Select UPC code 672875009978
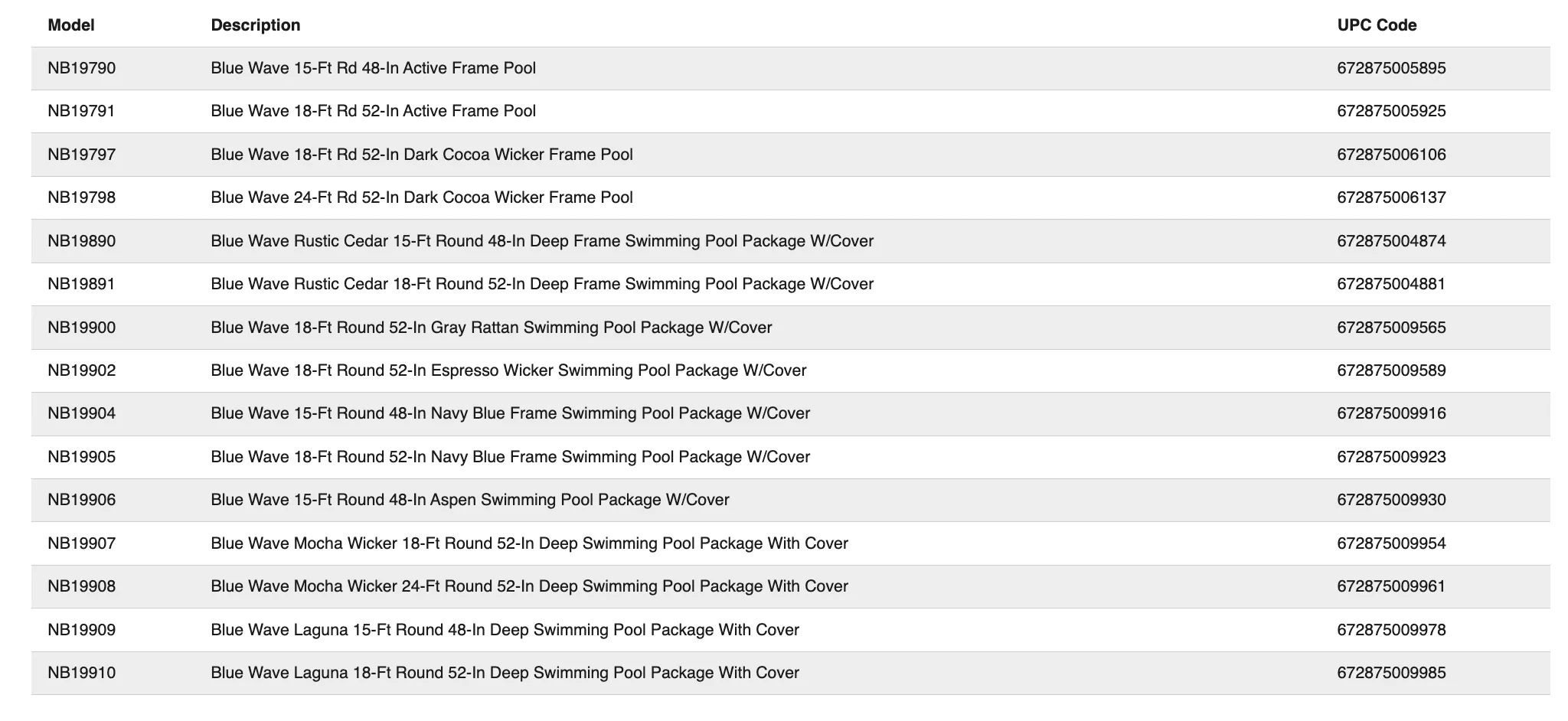This screenshot has width=1568, height=721. [x=1391, y=630]
